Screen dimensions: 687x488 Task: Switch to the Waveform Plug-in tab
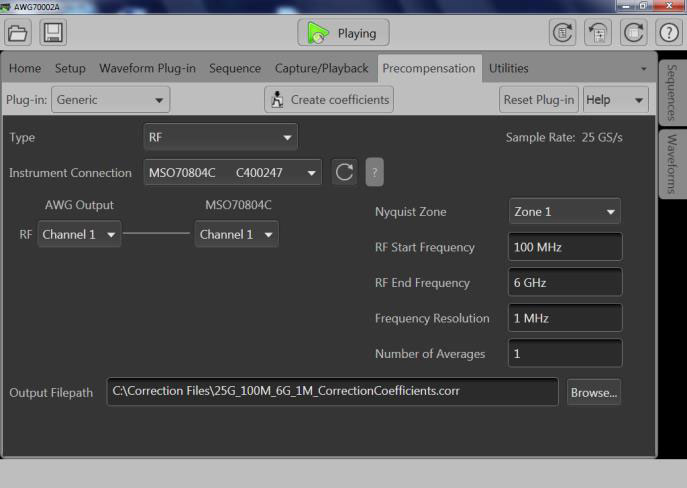coord(147,68)
